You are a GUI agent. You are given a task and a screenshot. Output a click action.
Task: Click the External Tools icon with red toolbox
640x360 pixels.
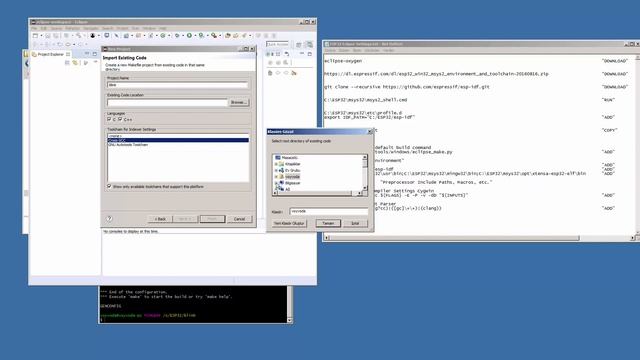[x=214, y=36]
